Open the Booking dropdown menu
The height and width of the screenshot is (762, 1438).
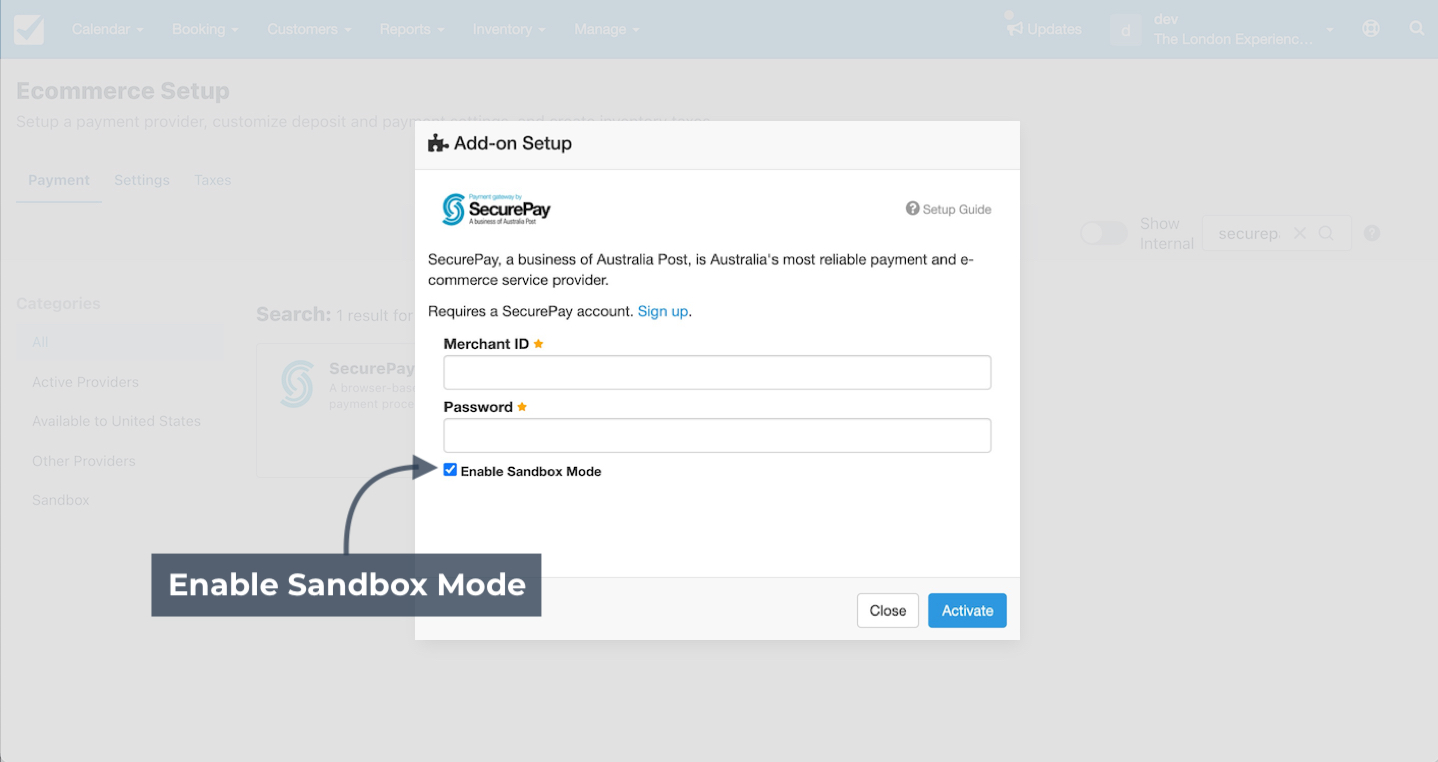click(205, 29)
